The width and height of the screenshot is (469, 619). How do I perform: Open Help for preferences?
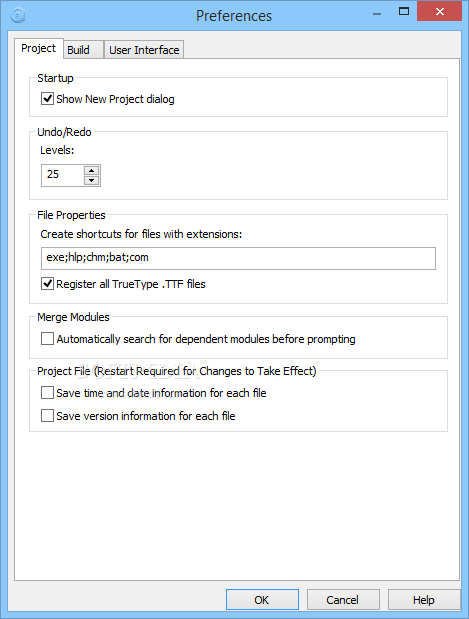(x=424, y=600)
